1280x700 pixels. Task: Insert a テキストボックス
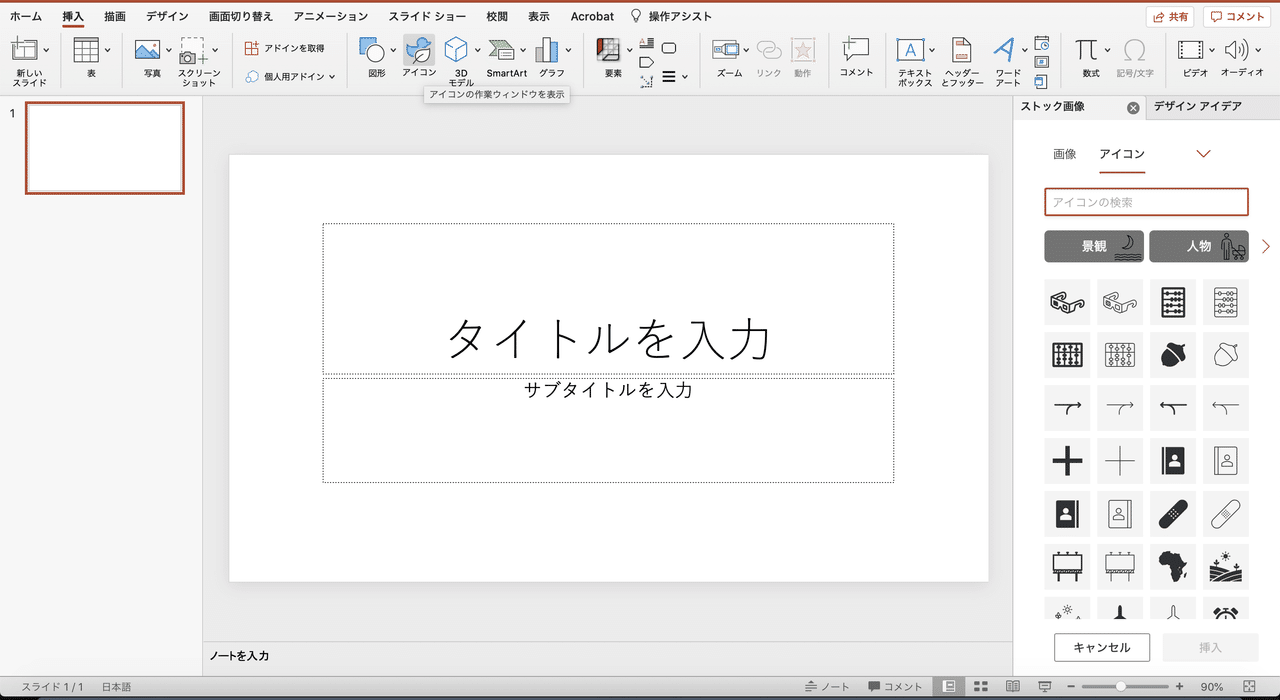[x=911, y=62]
